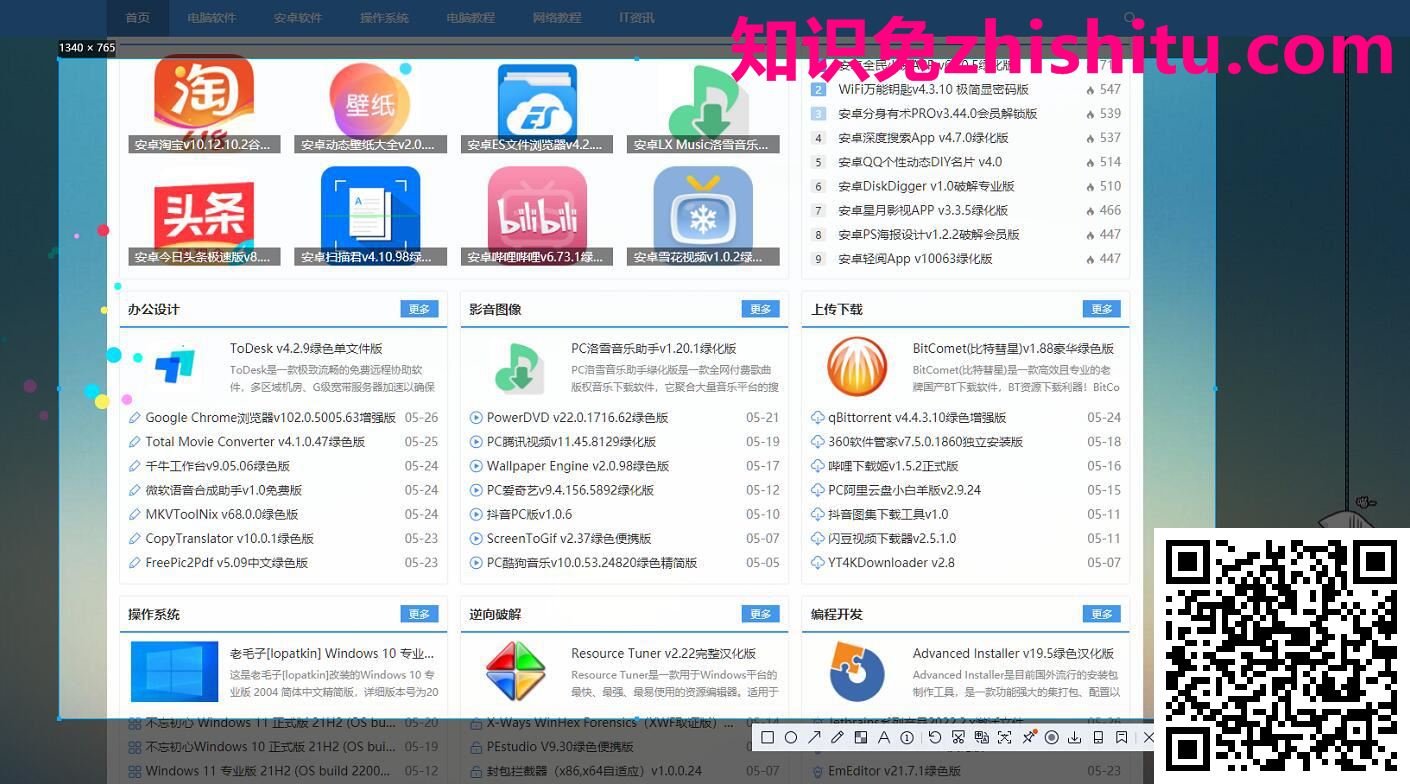Open the bilibili app tile

(537, 216)
